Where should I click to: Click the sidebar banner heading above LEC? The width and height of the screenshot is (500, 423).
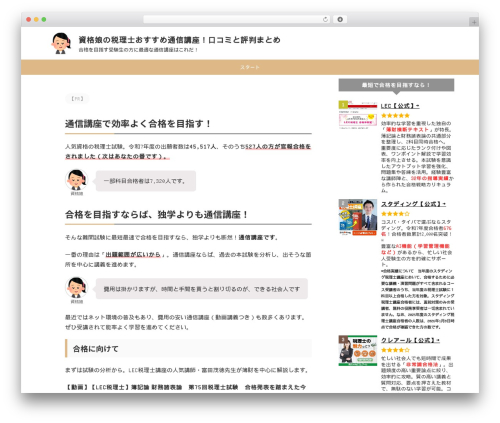(396, 85)
